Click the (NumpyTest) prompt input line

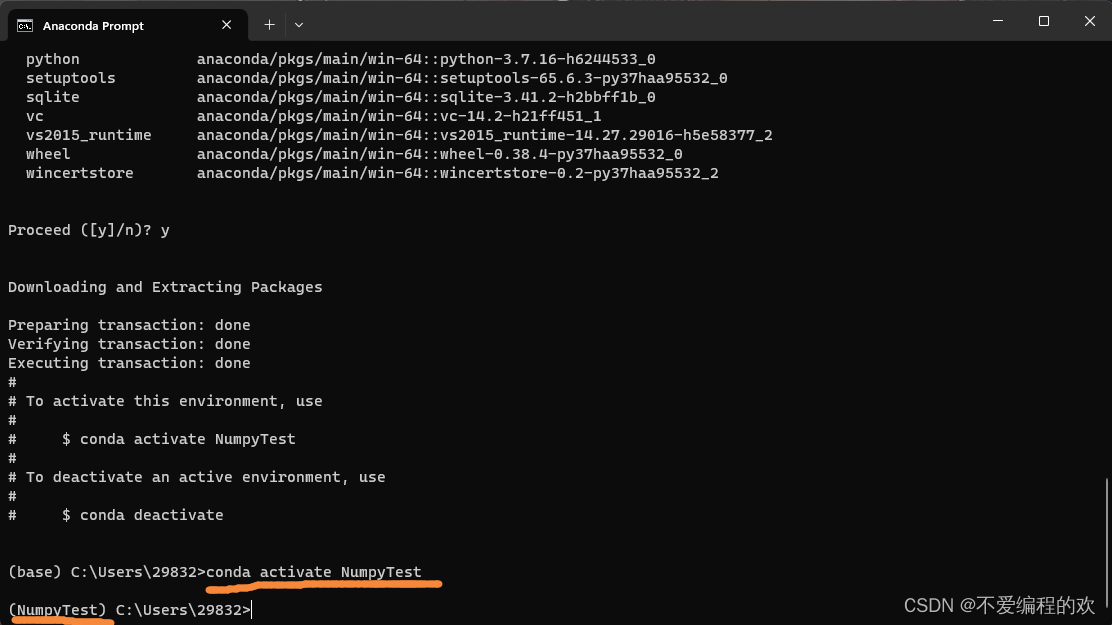click(130, 610)
